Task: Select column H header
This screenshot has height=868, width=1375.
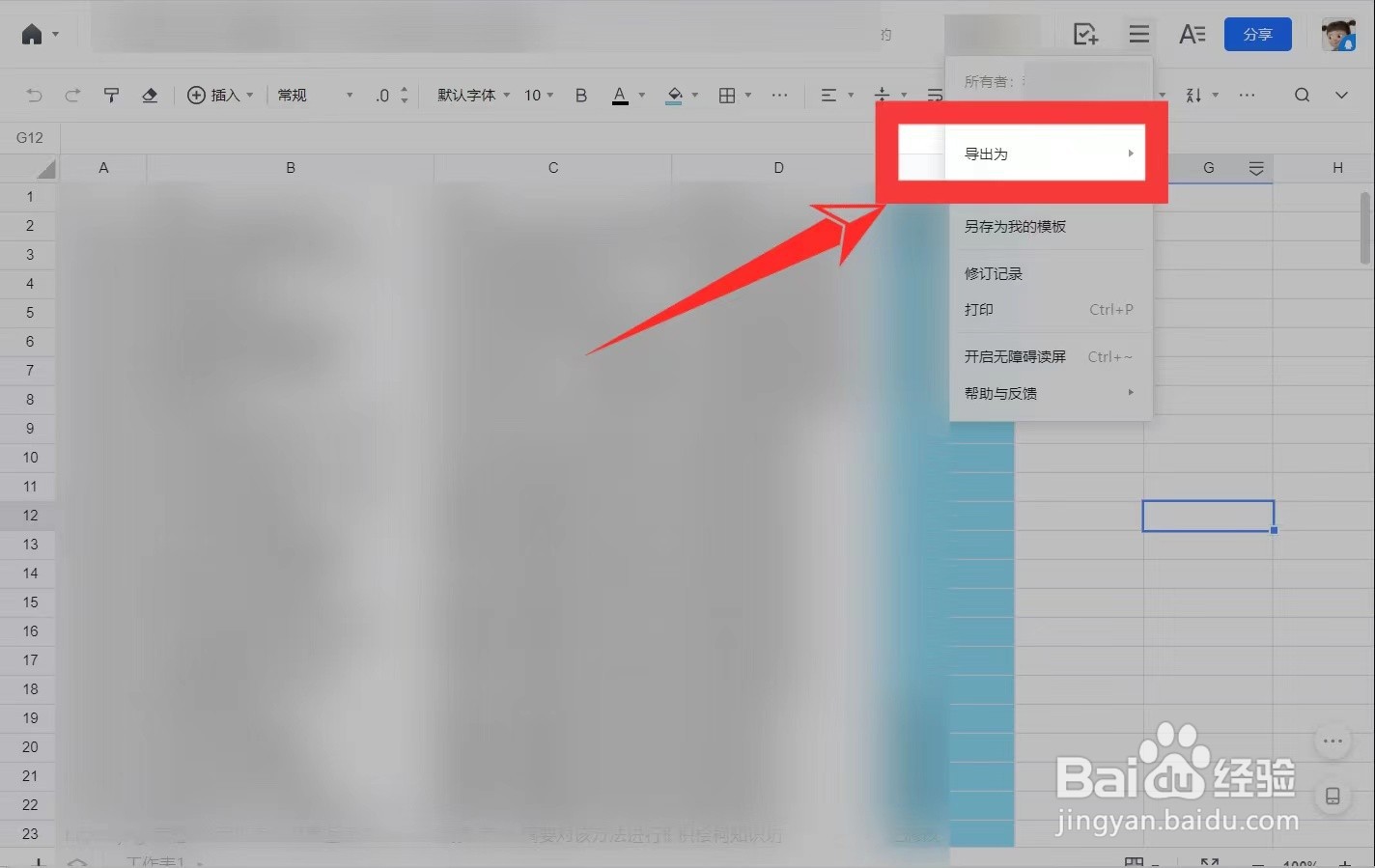Action: pos(1337,168)
